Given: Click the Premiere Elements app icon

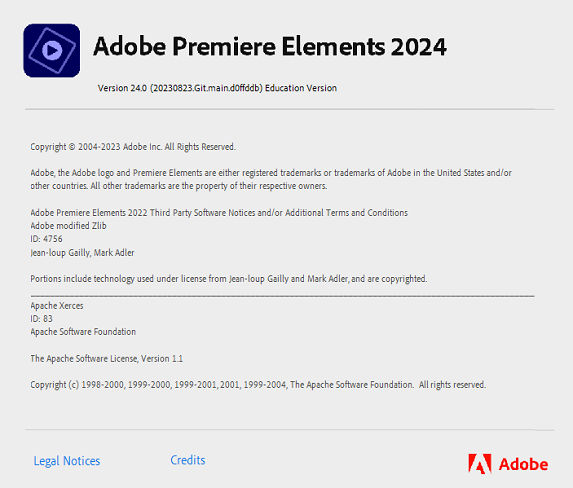Looking at the screenshot, I should (52, 50).
